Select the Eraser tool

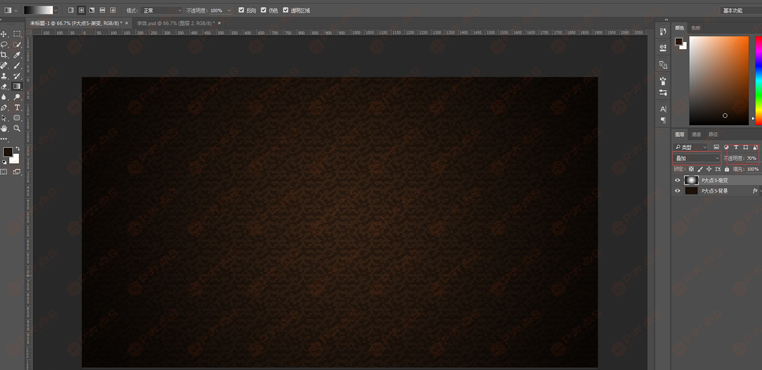click(4, 87)
